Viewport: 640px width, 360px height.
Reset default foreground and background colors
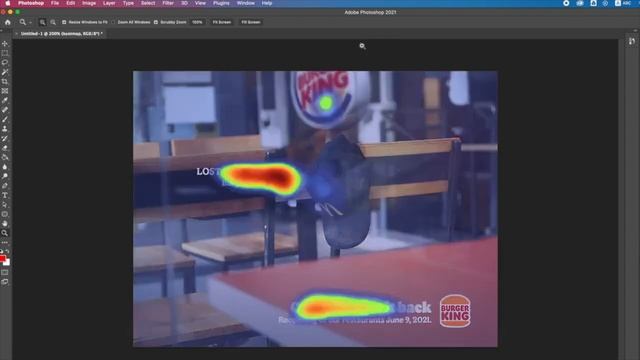coord(2,252)
